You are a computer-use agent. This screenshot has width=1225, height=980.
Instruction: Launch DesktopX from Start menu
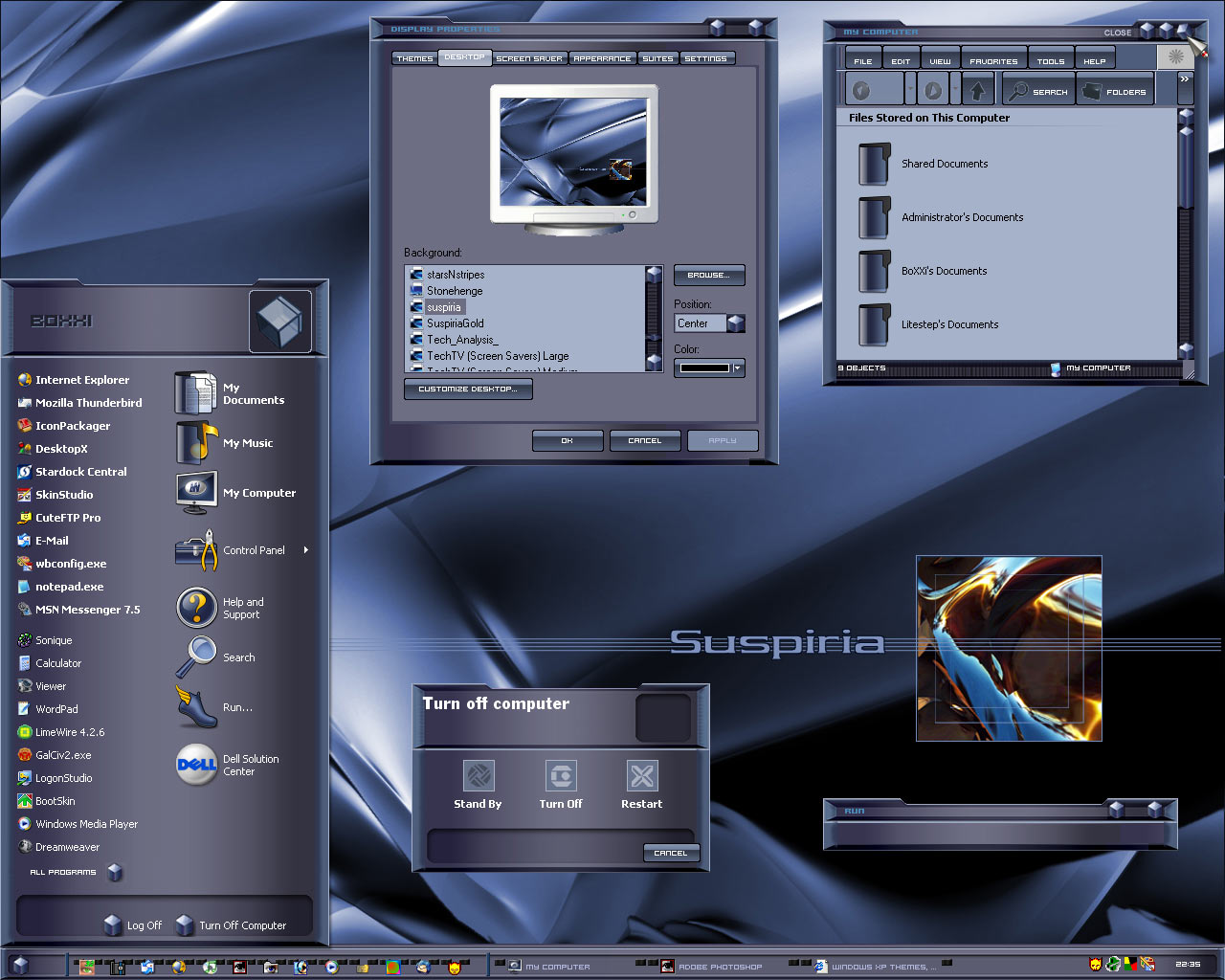(x=53, y=449)
